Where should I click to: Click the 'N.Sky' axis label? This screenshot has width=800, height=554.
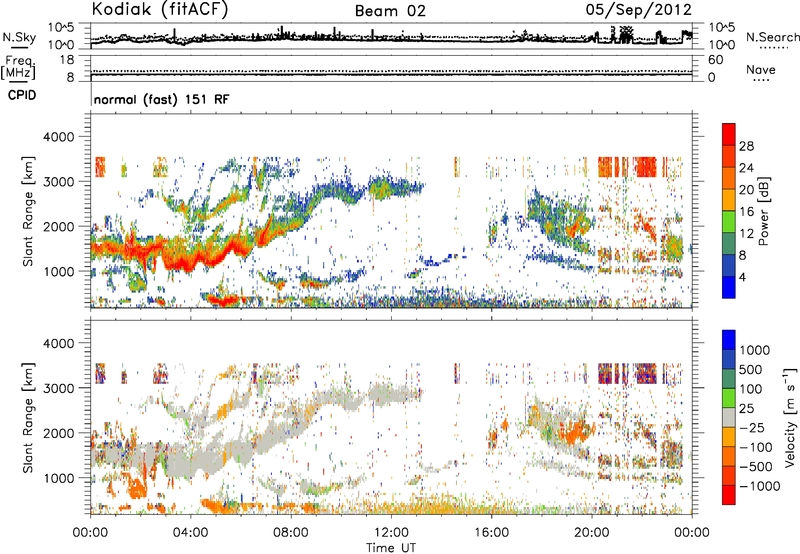pyautogui.click(x=19, y=37)
